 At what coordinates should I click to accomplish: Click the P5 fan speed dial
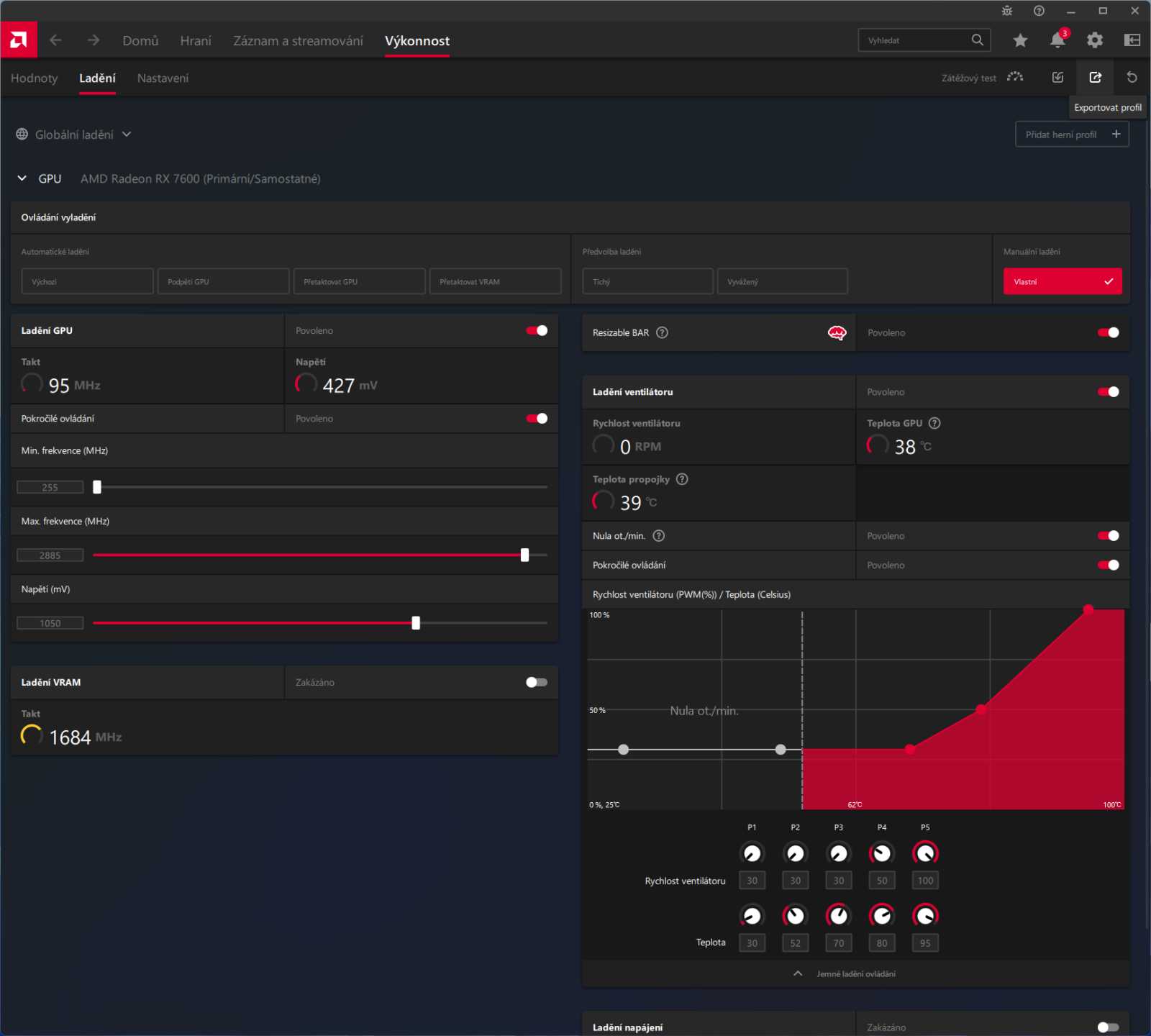[925, 853]
